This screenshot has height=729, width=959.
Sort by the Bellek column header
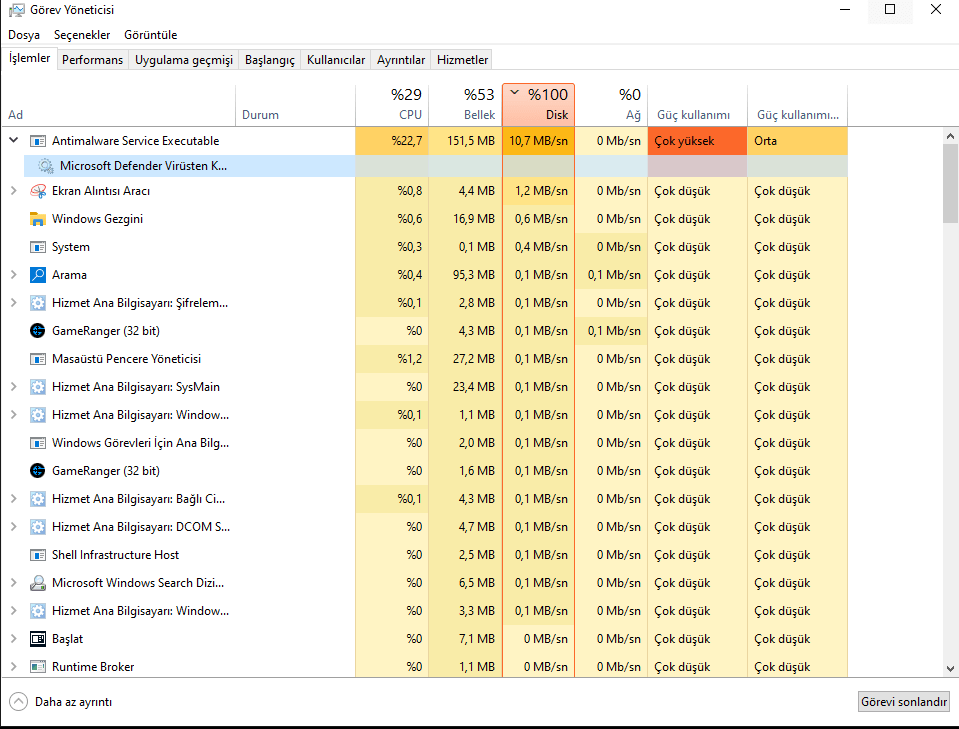465,105
